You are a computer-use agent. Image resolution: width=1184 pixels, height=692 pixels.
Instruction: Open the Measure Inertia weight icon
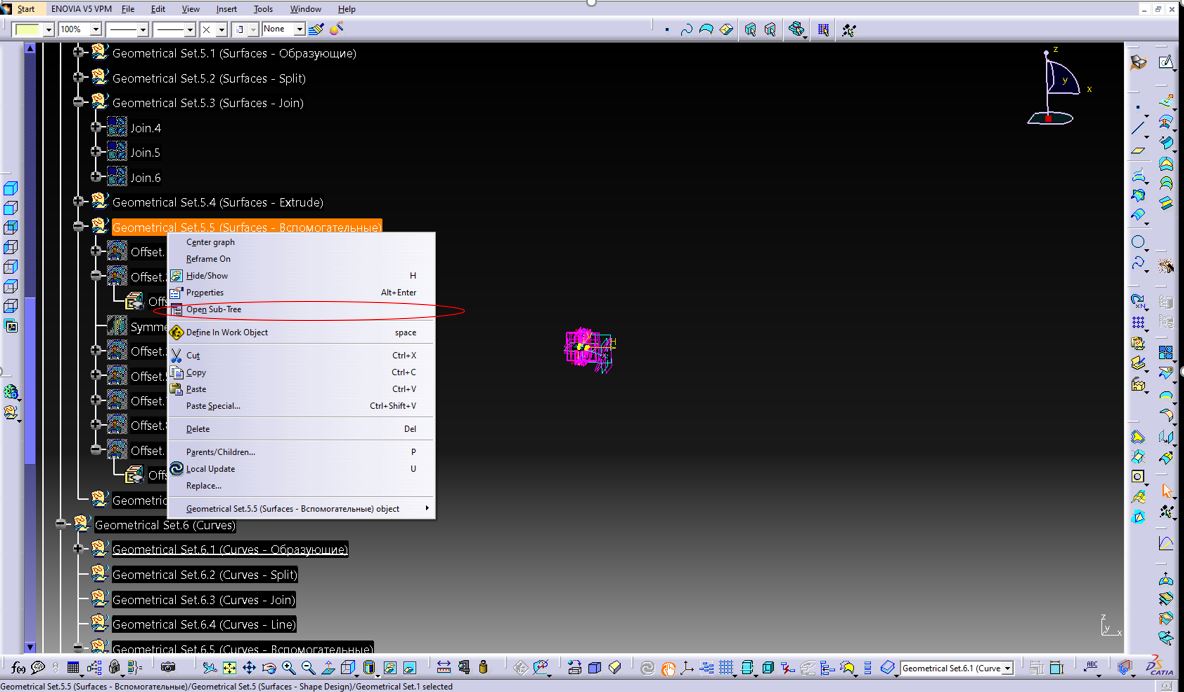[x=483, y=668]
